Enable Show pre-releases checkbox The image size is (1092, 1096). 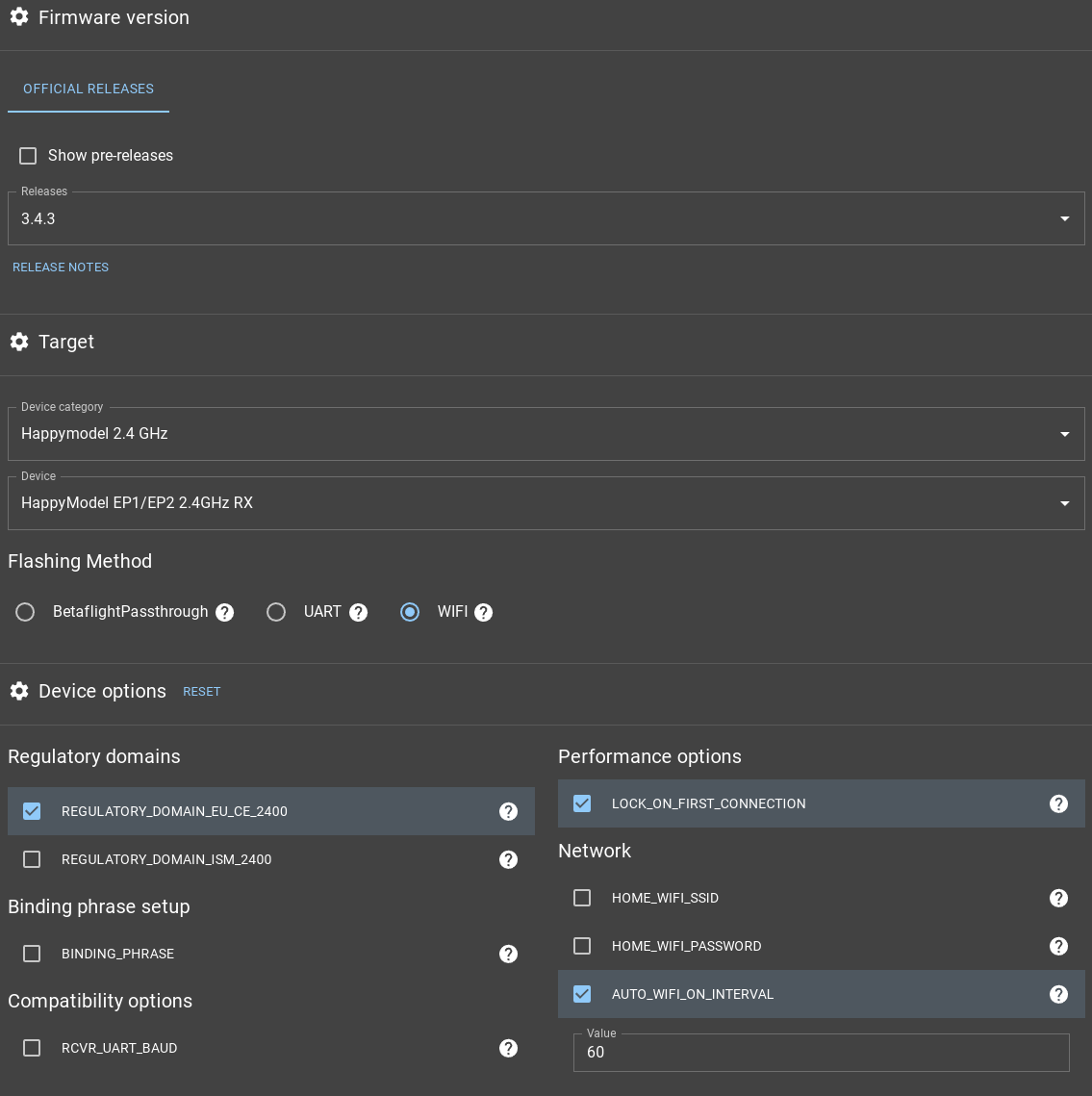tap(29, 156)
